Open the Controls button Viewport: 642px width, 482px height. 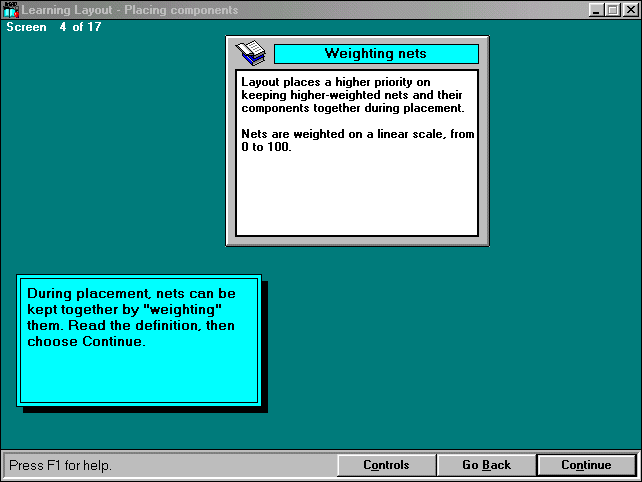pyautogui.click(x=386, y=465)
